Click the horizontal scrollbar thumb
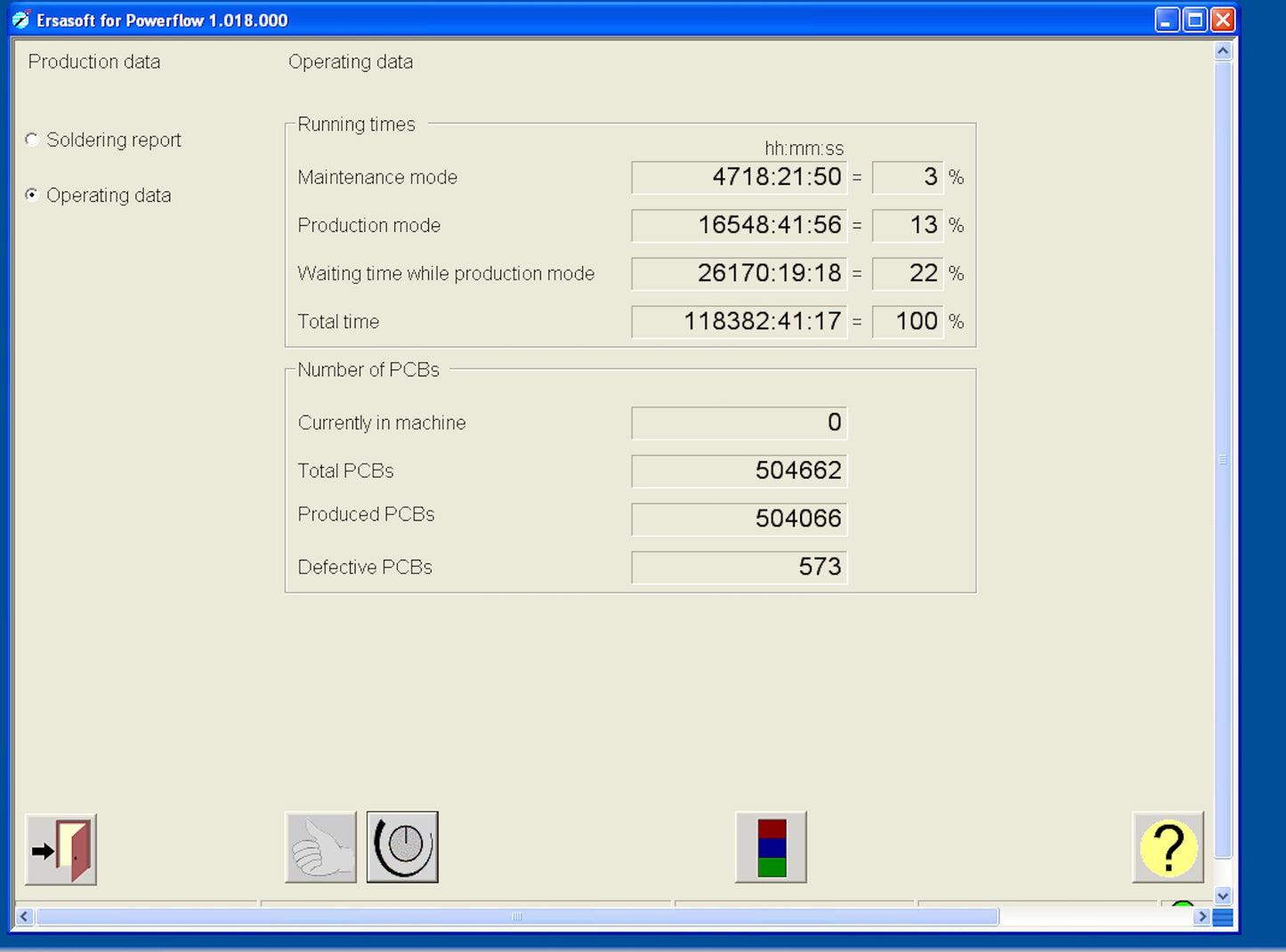Screen dimensions: 1286x952 (x=516, y=916)
